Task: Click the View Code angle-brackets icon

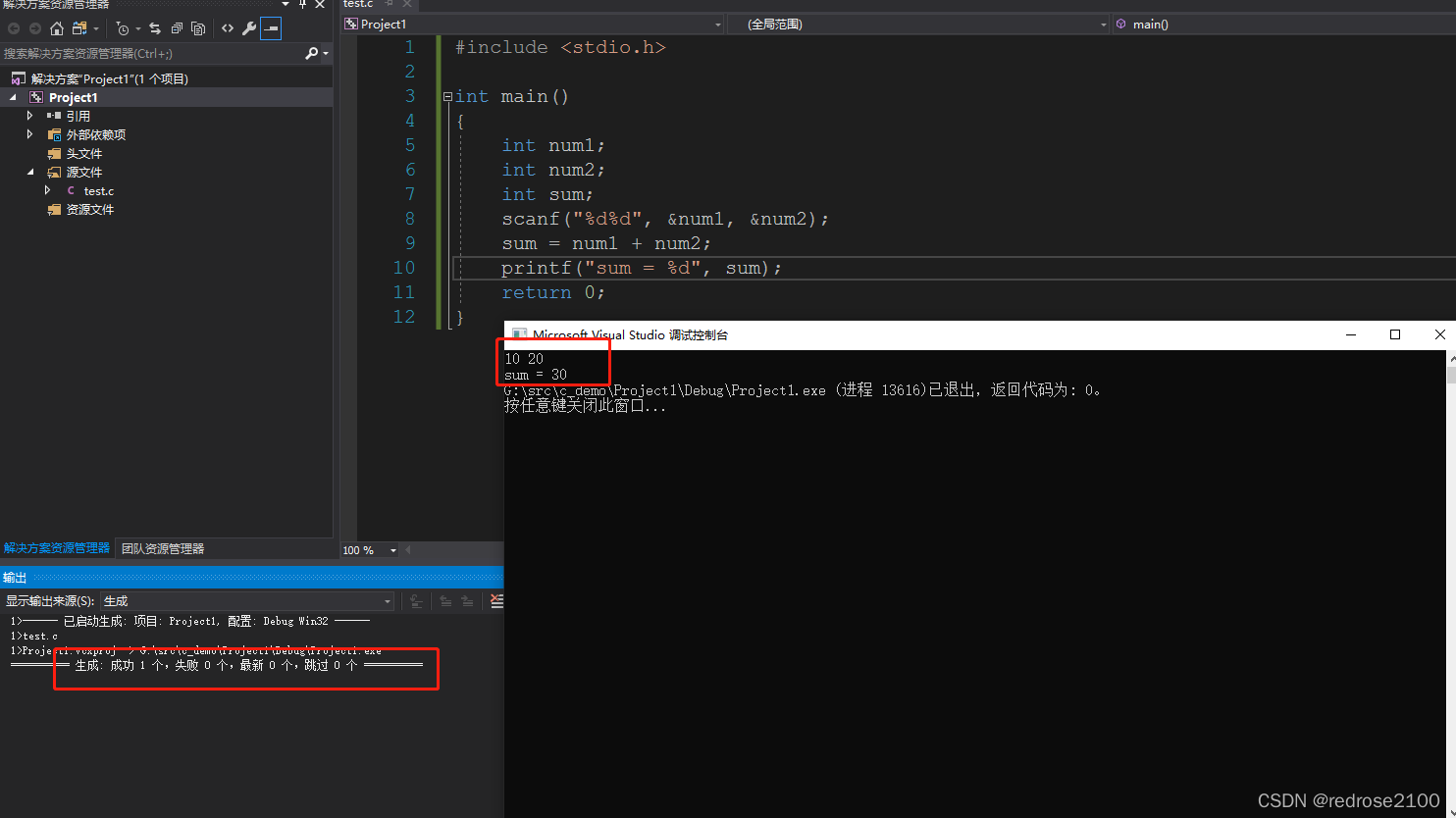Action: pos(228,28)
